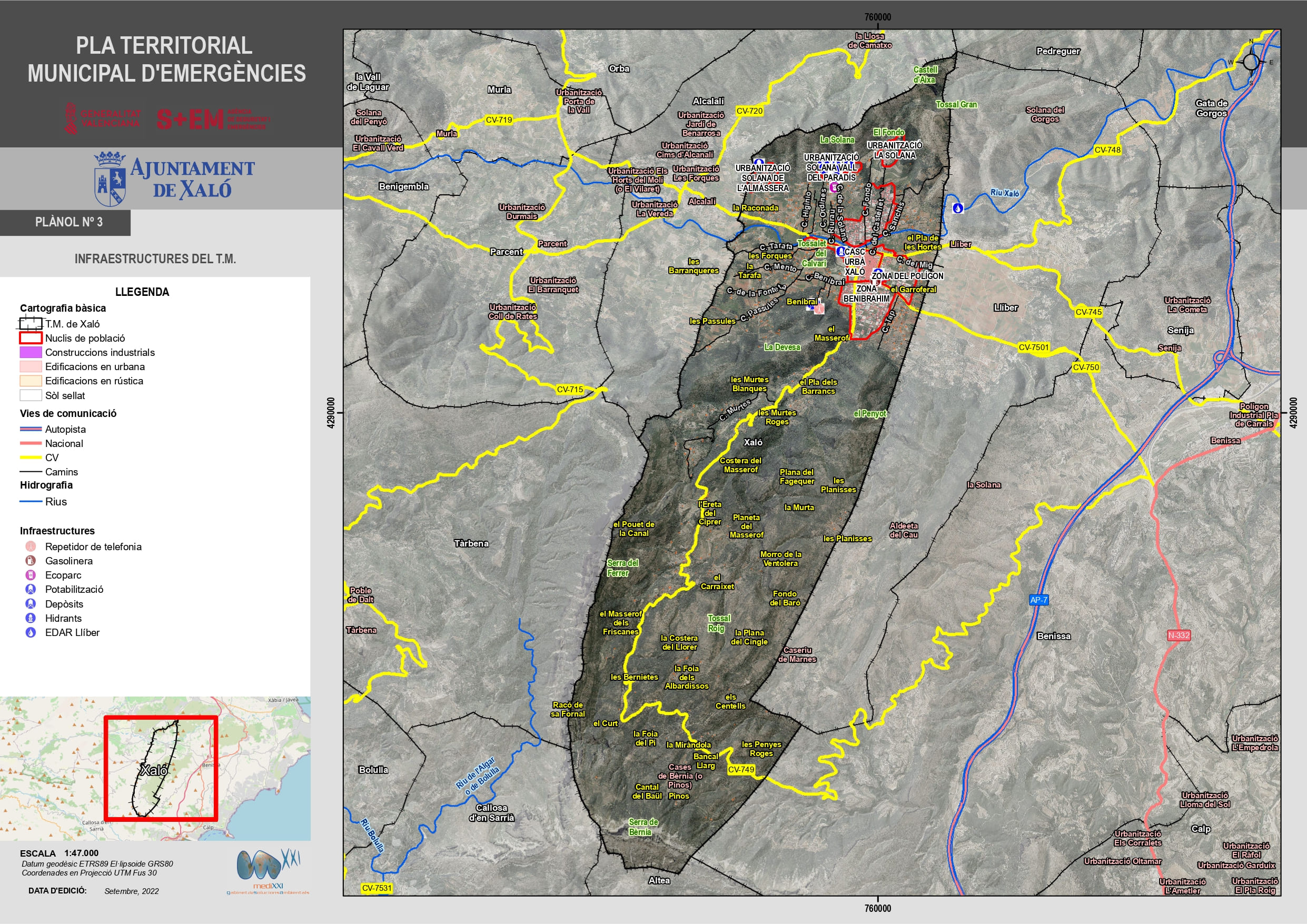Viewport: 1307px width, 924px height.
Task: Select the Ecoparc legend symbol
Action: (x=31, y=575)
